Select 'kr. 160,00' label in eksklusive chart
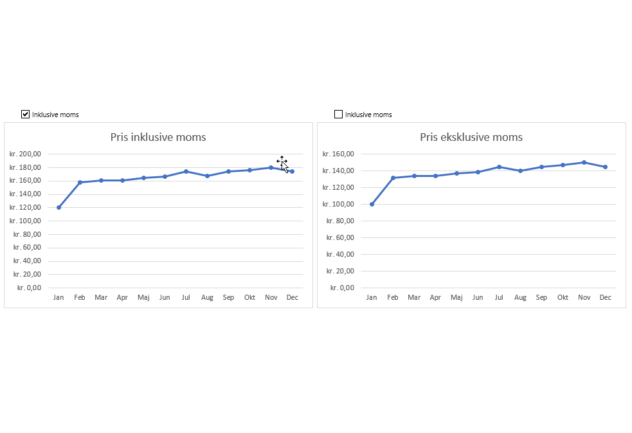 (x=338, y=154)
